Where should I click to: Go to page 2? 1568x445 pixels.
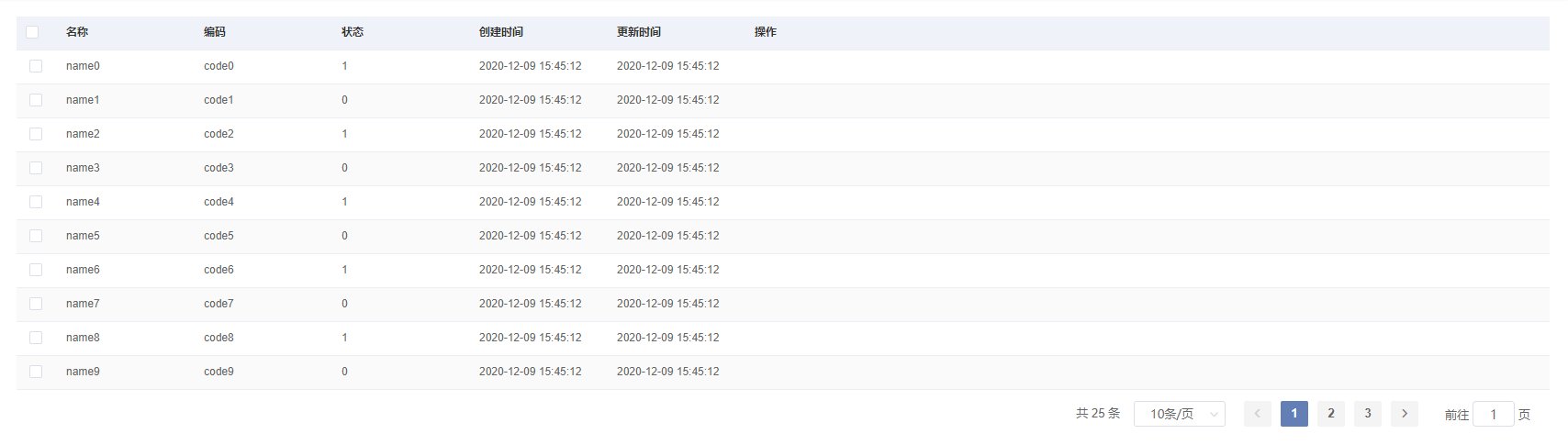click(1330, 414)
